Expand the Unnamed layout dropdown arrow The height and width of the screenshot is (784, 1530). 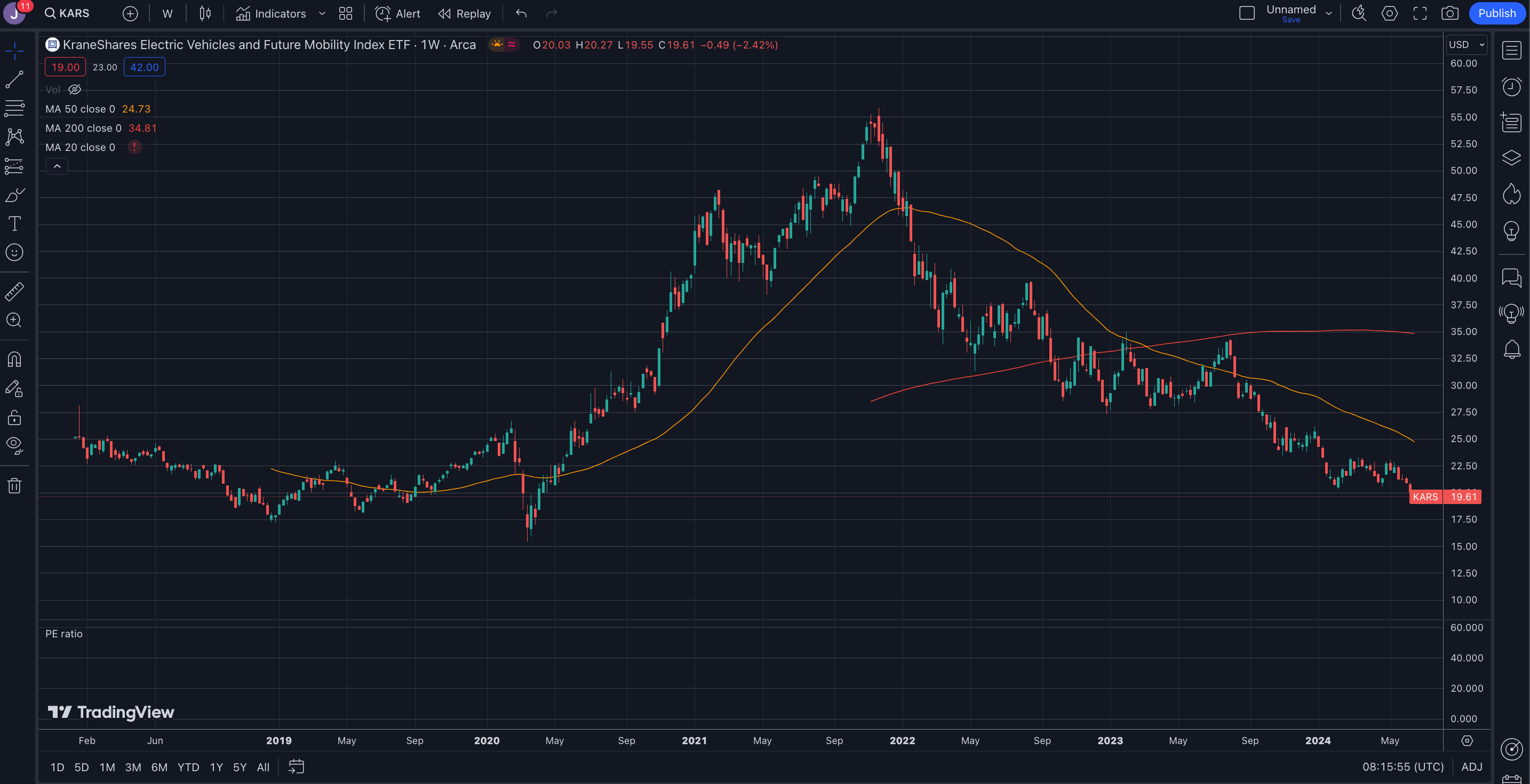pyautogui.click(x=1329, y=13)
